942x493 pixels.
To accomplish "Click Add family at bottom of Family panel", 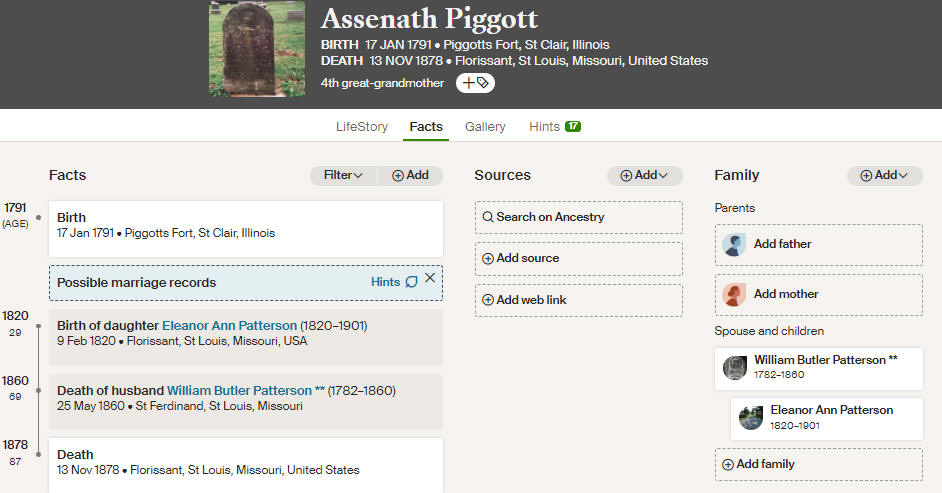I will coord(818,464).
